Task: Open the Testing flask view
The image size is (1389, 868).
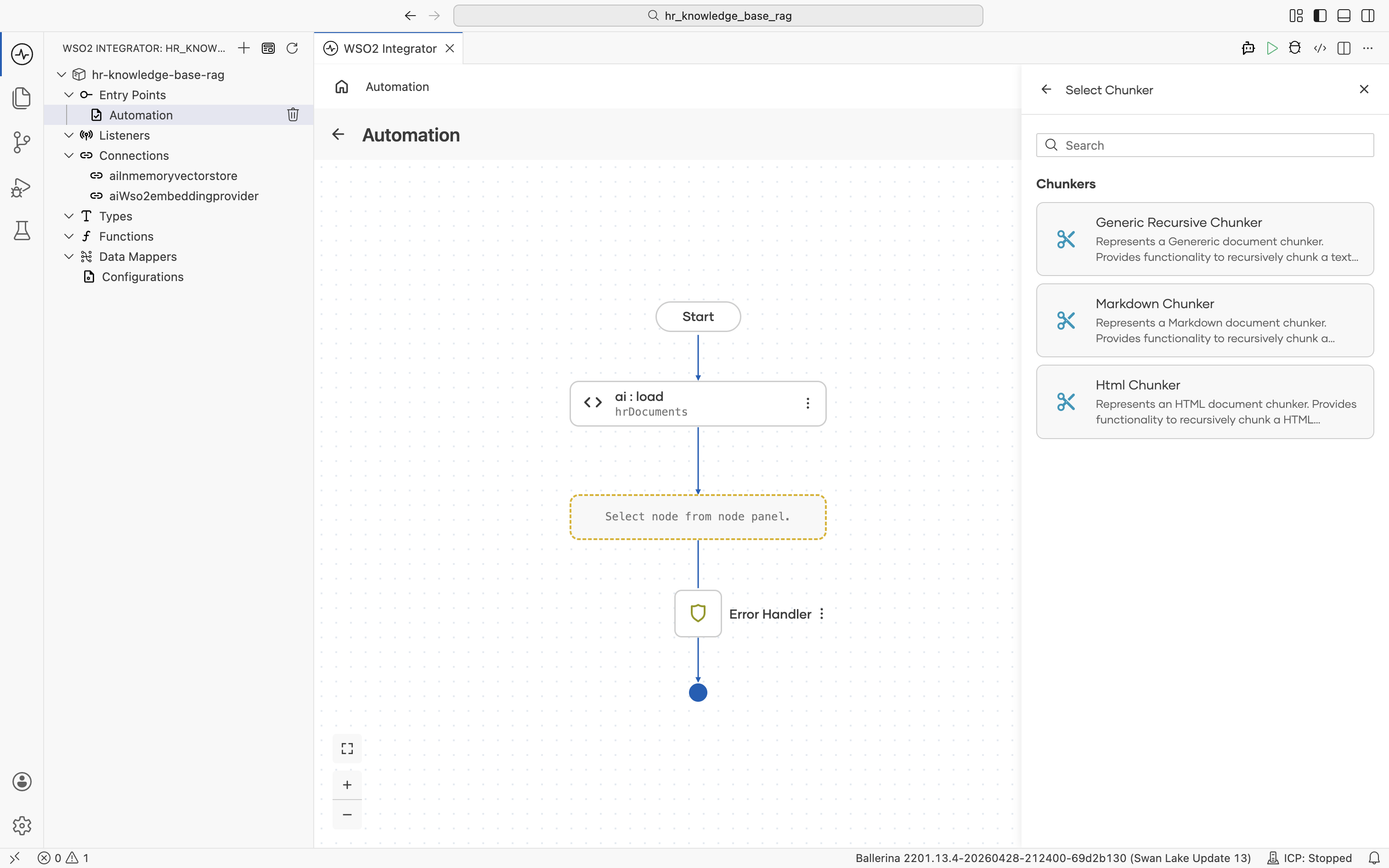Action: [x=22, y=231]
